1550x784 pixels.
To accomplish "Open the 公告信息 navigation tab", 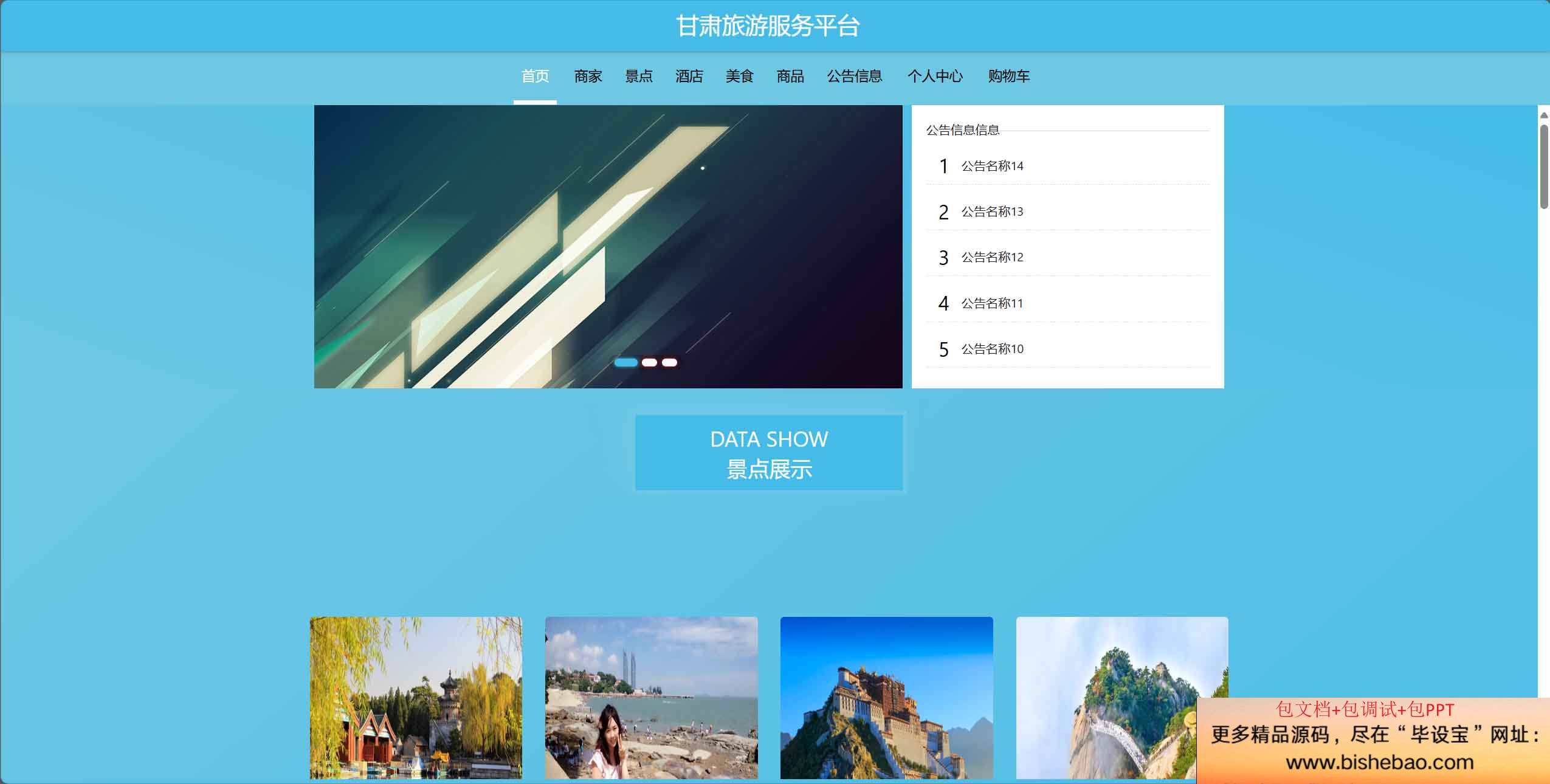I will [x=855, y=77].
